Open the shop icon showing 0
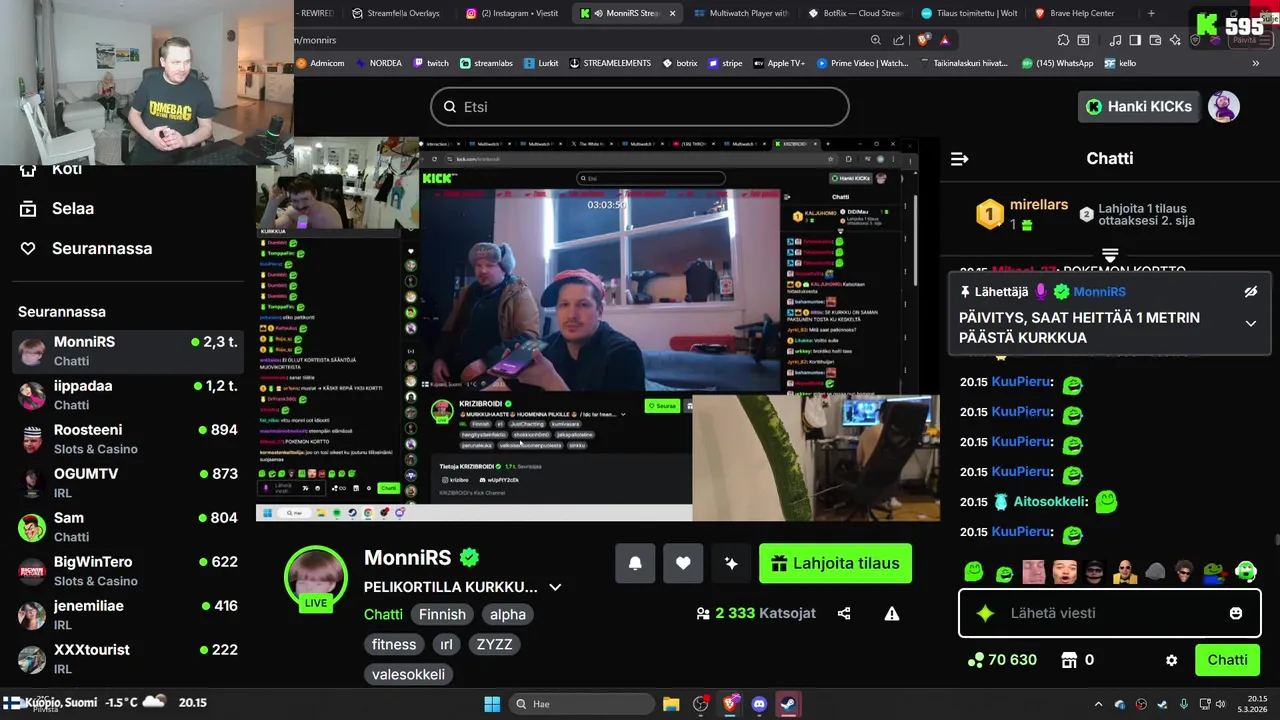 pos(1069,660)
